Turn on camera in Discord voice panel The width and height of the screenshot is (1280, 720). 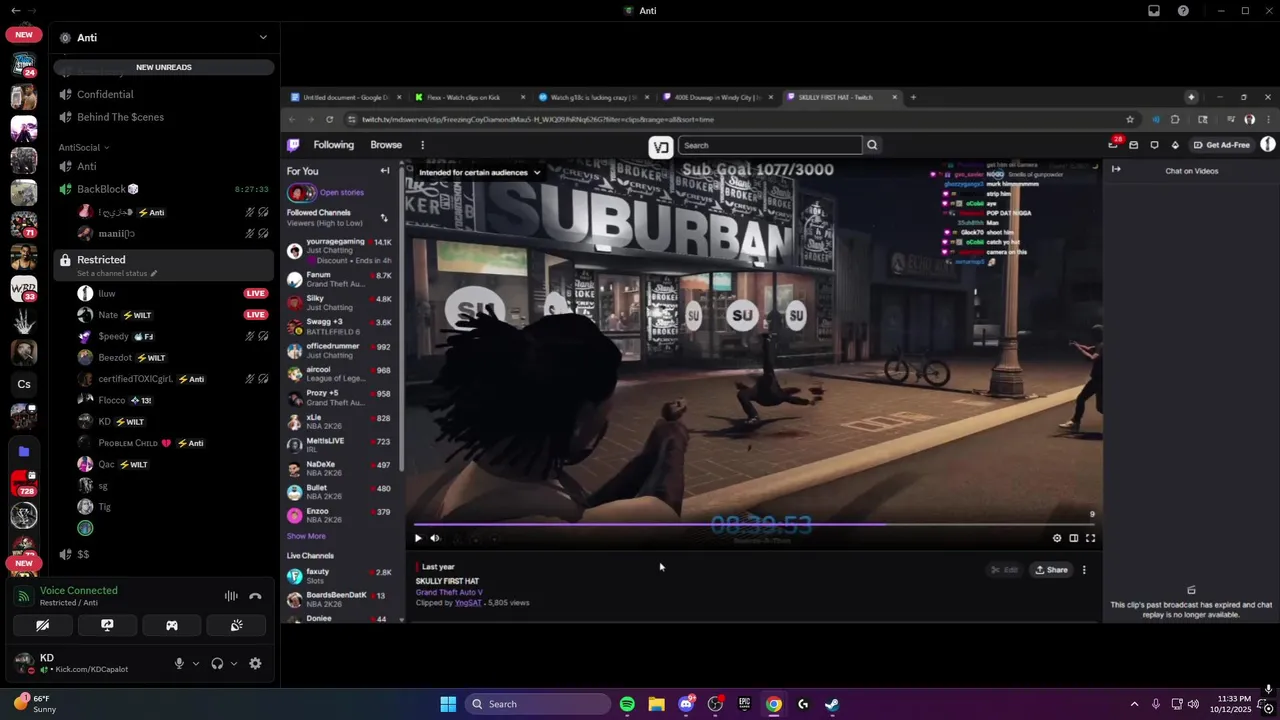pyautogui.click(x=42, y=625)
